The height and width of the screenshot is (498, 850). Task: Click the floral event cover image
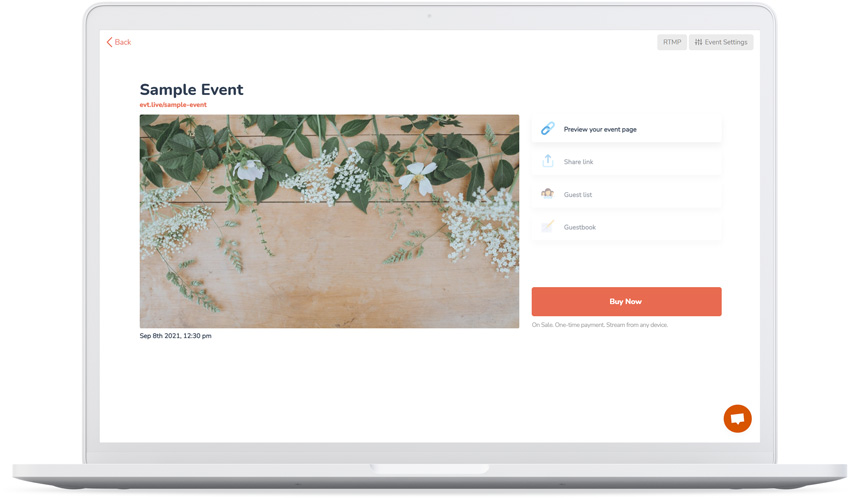point(329,221)
